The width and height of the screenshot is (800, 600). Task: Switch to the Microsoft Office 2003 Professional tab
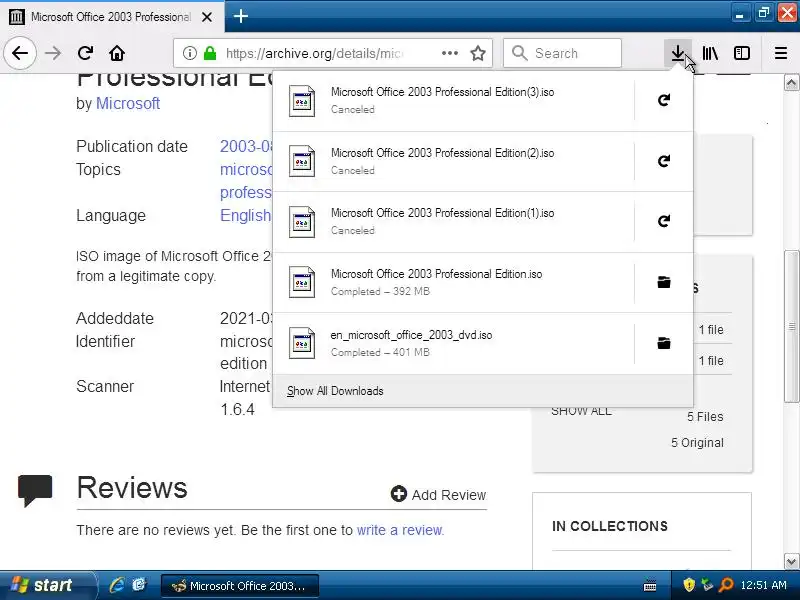110,17
